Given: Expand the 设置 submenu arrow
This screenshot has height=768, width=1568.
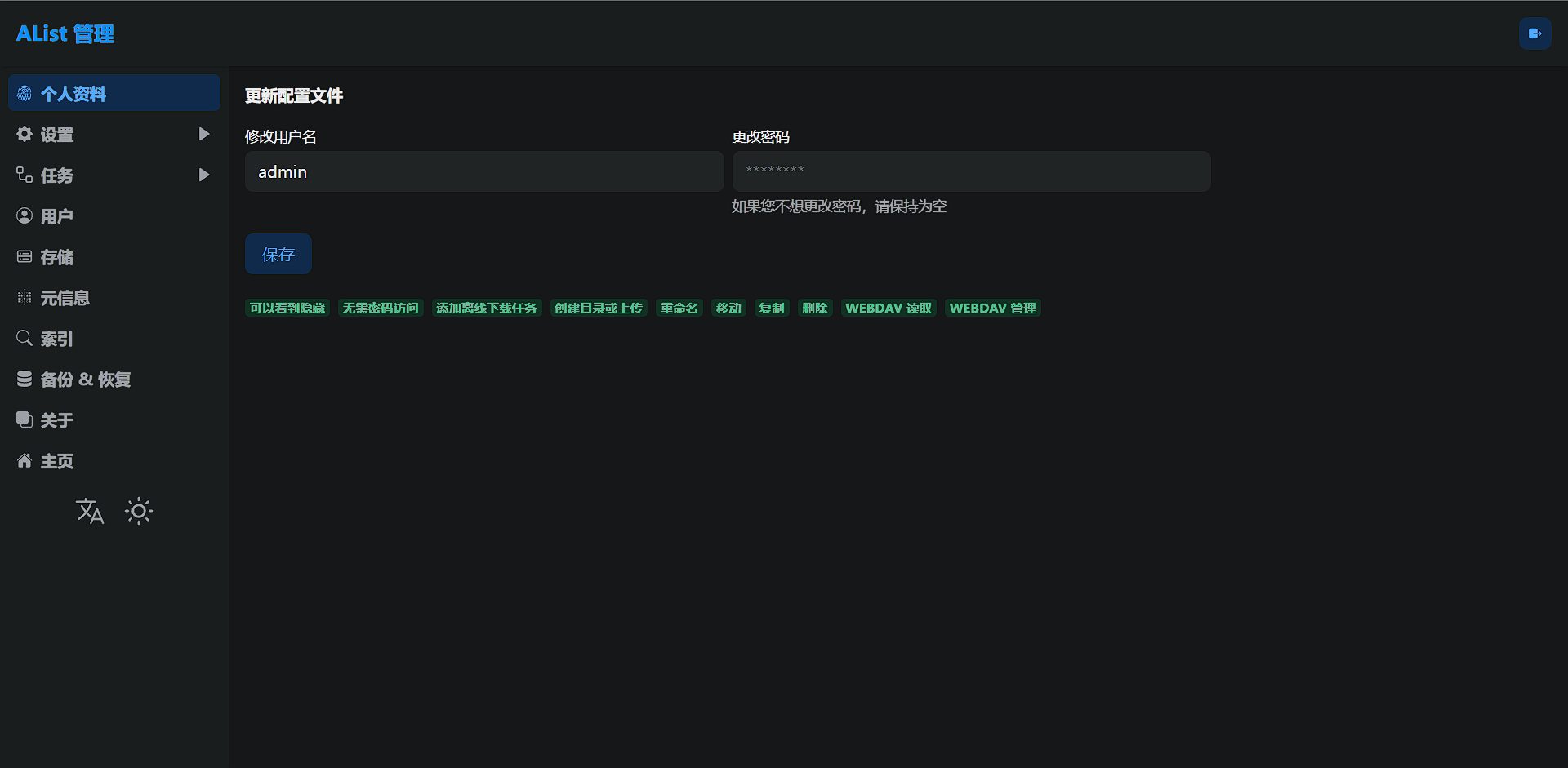Looking at the screenshot, I should click(204, 135).
